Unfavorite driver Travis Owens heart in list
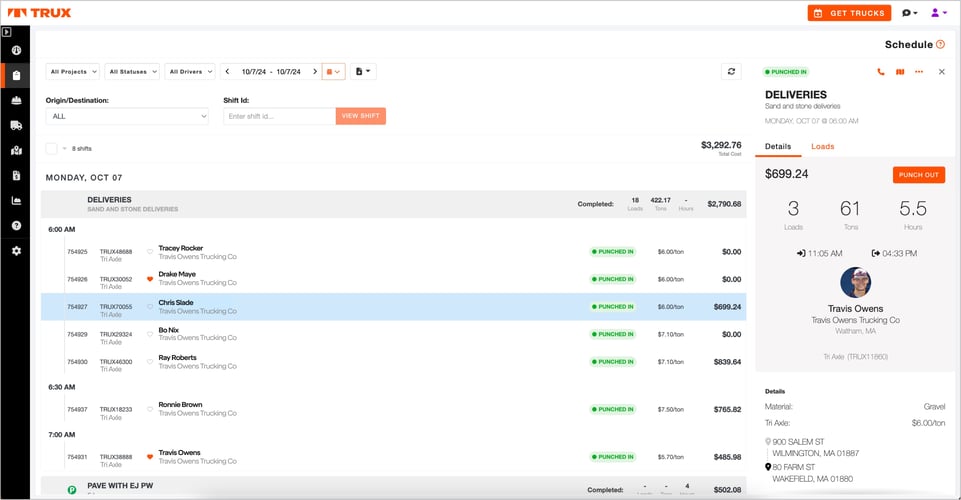The image size is (961, 500). [x=150, y=456]
